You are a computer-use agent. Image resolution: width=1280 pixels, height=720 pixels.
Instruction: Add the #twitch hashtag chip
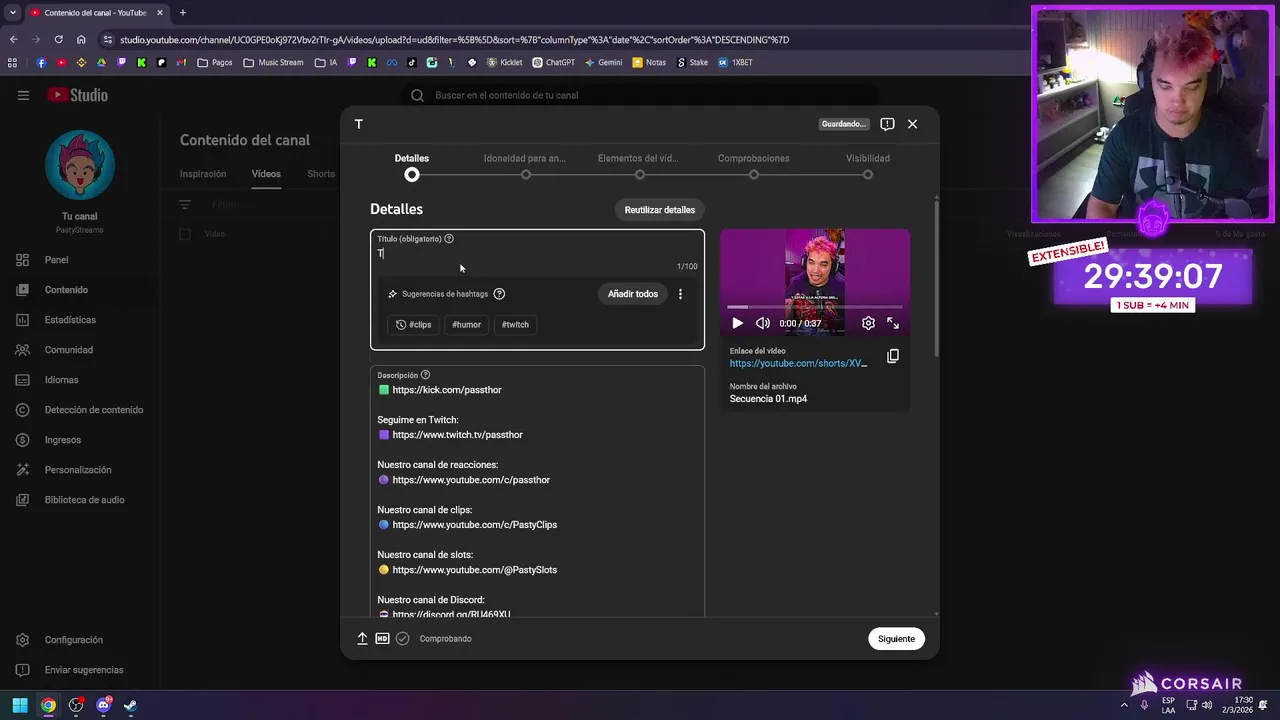[x=515, y=324]
